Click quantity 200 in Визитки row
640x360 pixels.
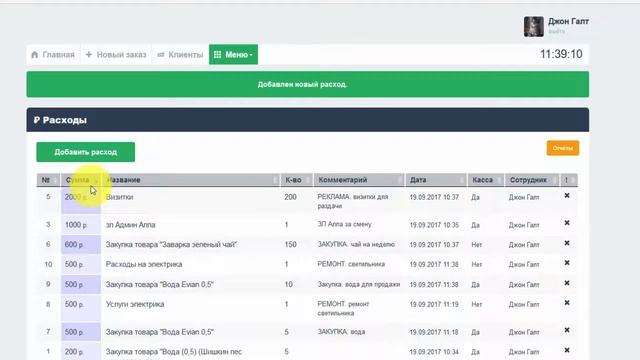(291, 197)
